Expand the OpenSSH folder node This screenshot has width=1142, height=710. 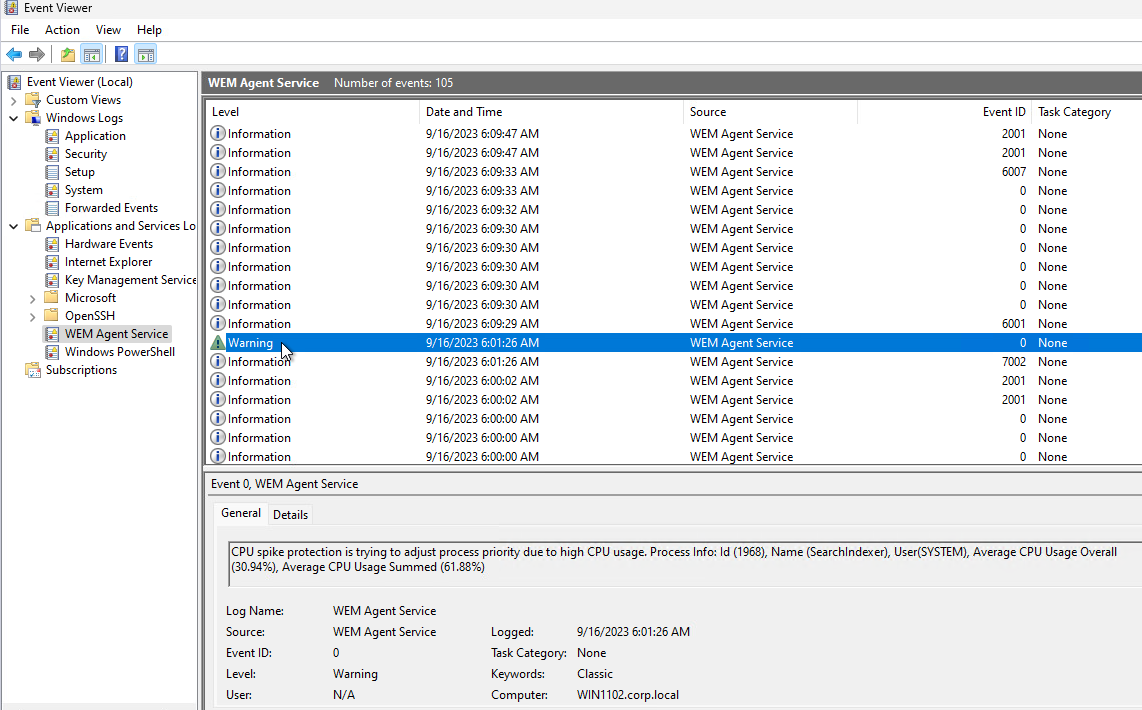click(32, 317)
